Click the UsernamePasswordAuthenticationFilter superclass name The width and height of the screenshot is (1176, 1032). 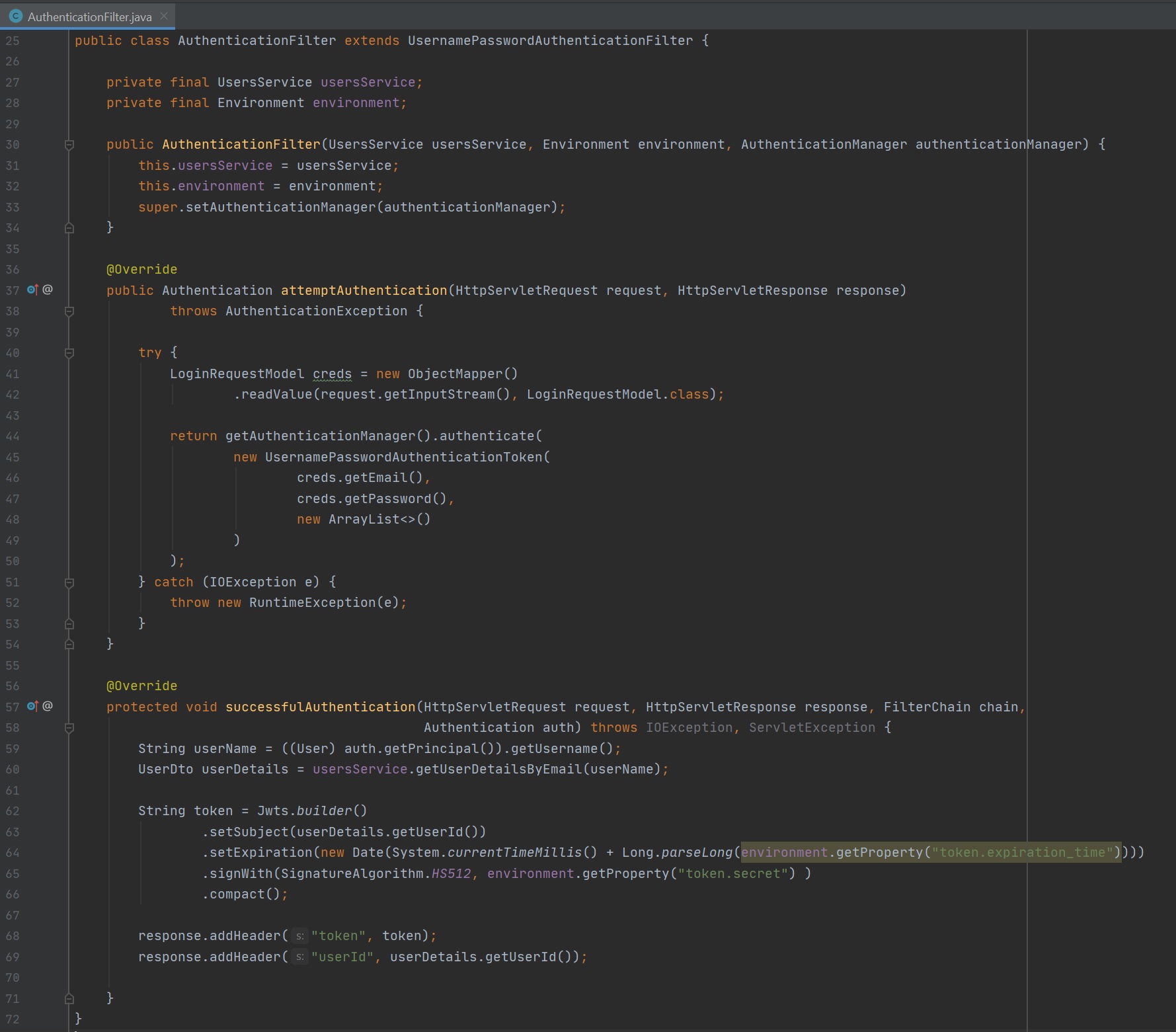tap(550, 40)
